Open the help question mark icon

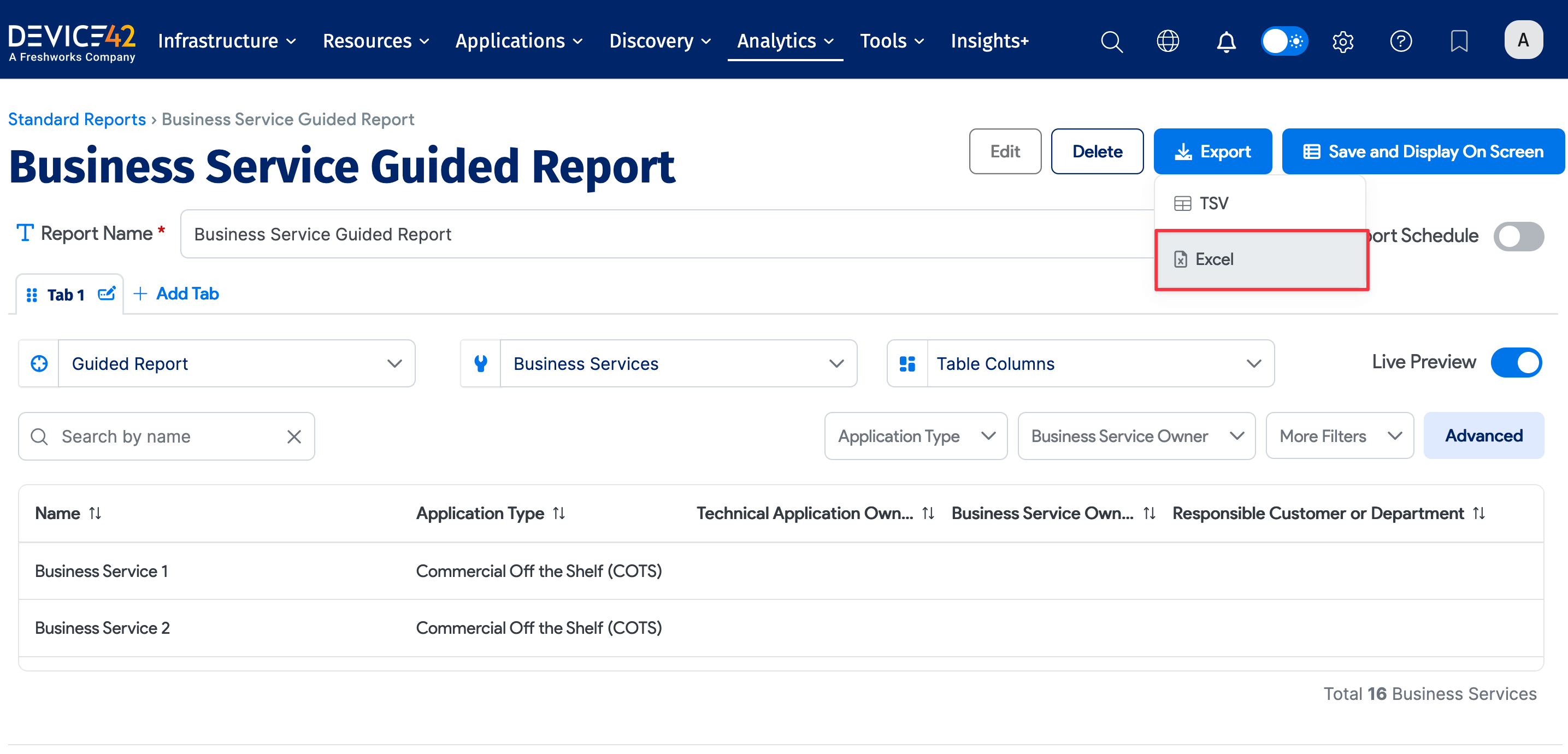coord(1401,41)
